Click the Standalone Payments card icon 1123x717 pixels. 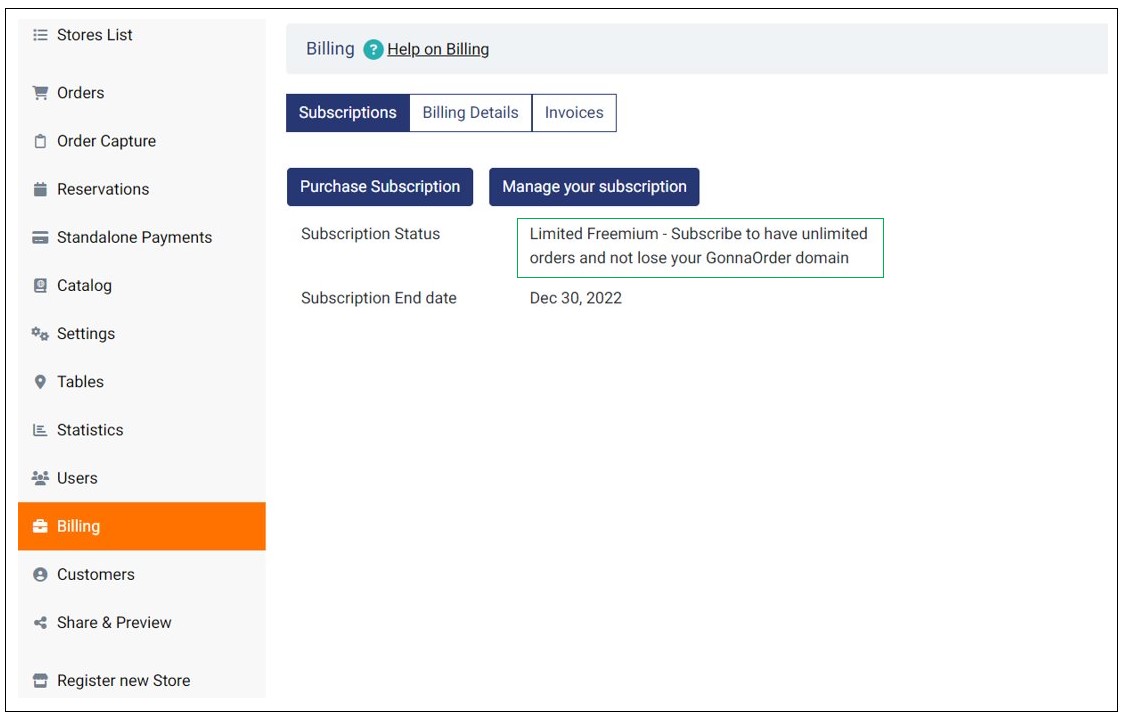tap(40, 237)
